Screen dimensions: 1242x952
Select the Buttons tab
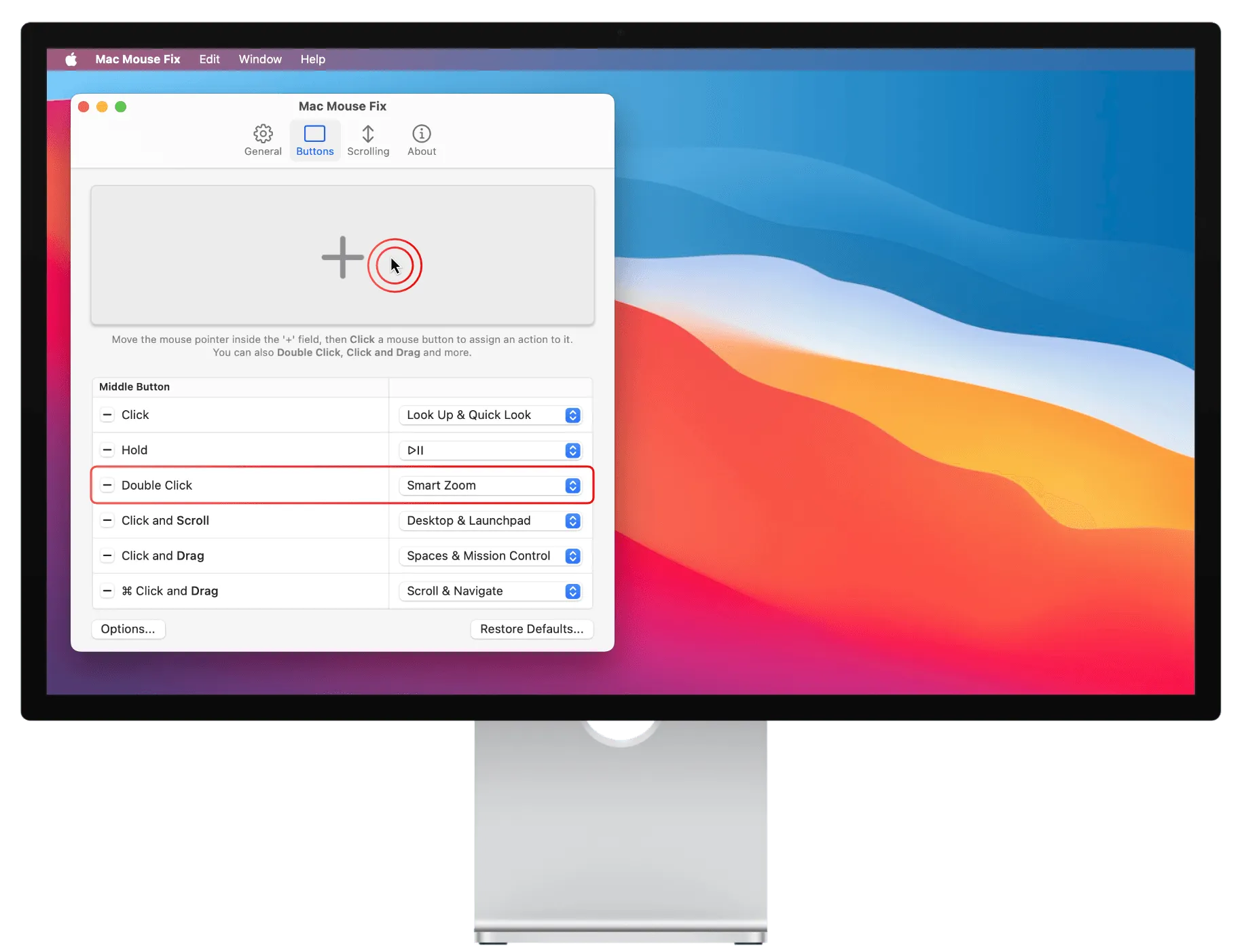314,141
